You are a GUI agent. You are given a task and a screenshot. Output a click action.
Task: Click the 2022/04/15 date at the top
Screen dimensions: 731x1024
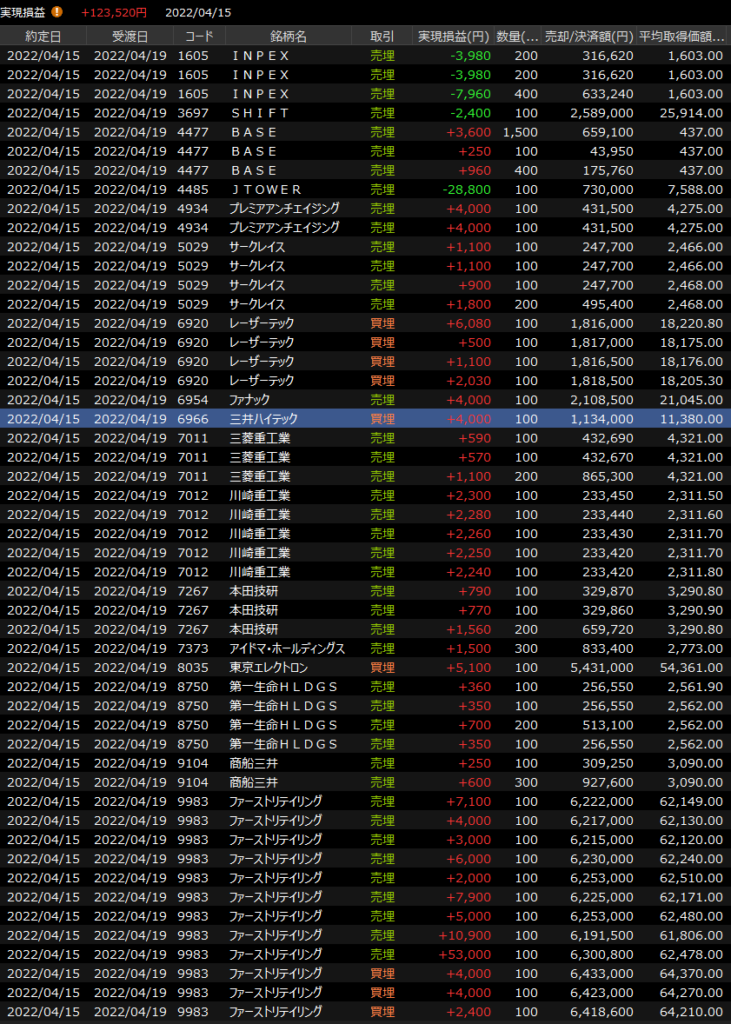pyautogui.click(x=197, y=12)
